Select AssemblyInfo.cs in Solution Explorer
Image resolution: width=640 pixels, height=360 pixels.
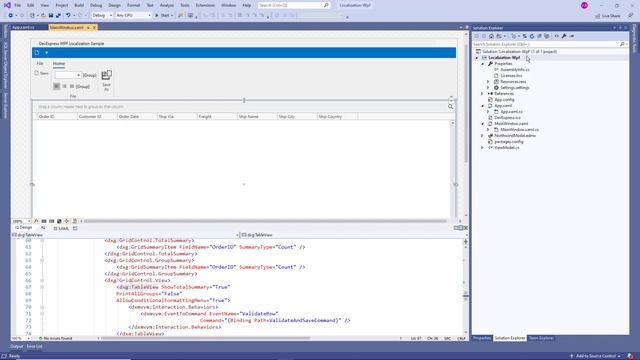[515, 70]
